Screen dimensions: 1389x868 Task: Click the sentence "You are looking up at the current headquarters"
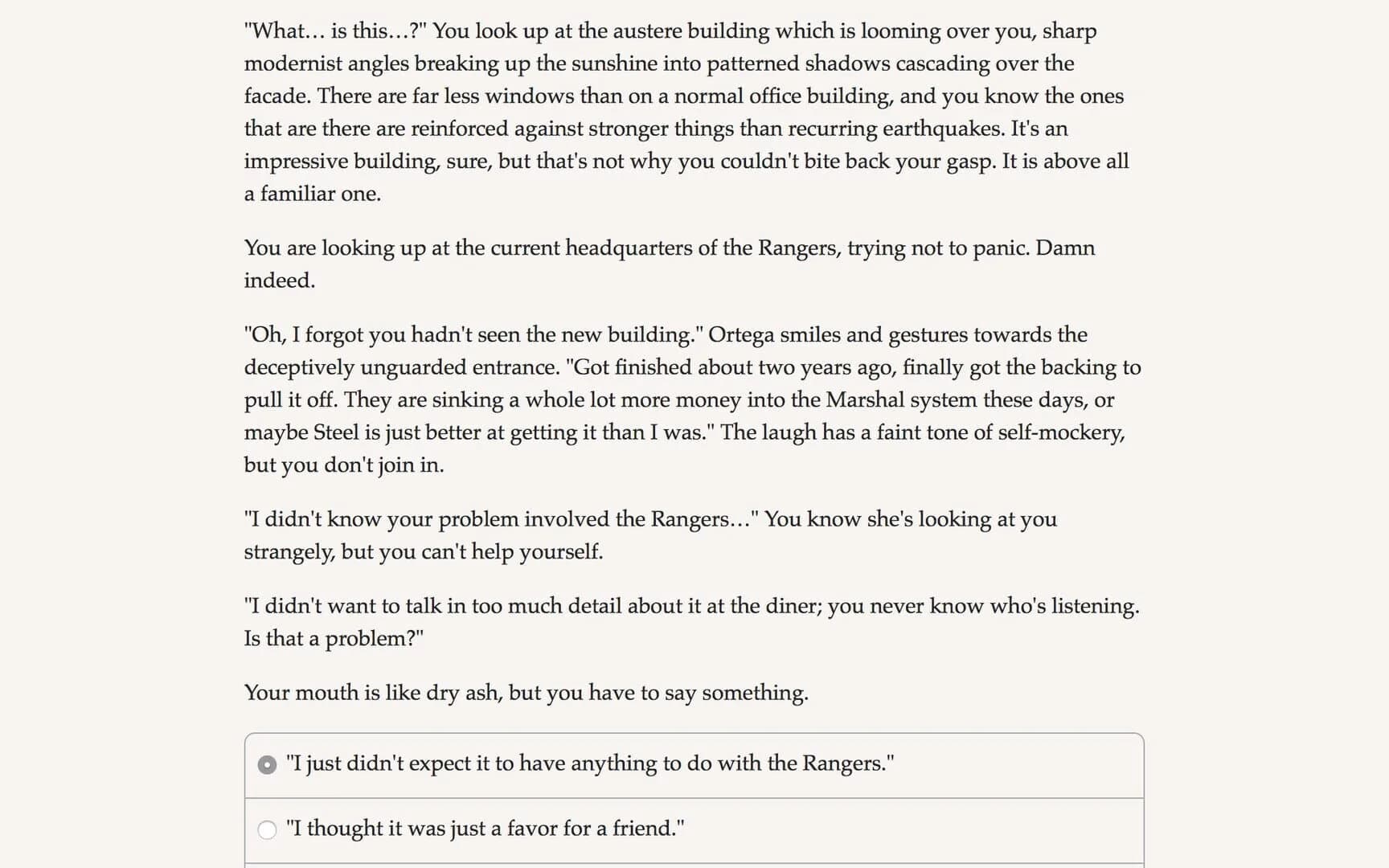pos(669,248)
